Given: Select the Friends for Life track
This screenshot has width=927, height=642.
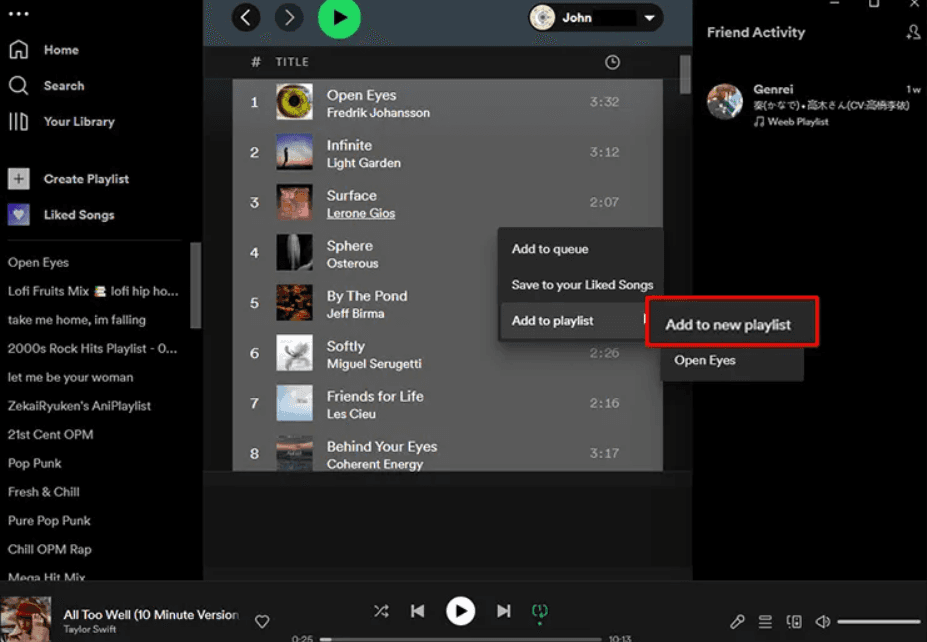Looking at the screenshot, I should click(375, 396).
